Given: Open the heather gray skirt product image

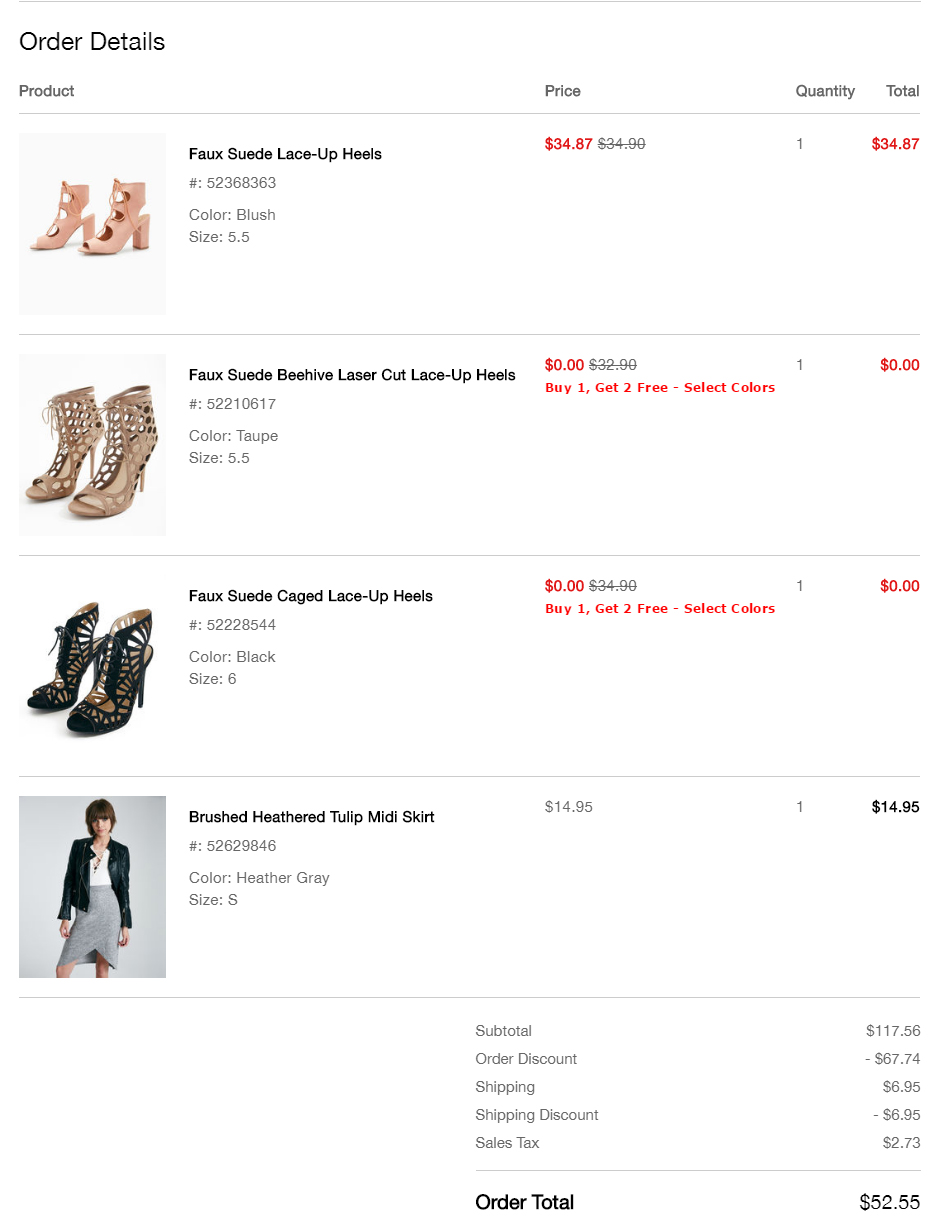Looking at the screenshot, I should (x=92, y=887).
